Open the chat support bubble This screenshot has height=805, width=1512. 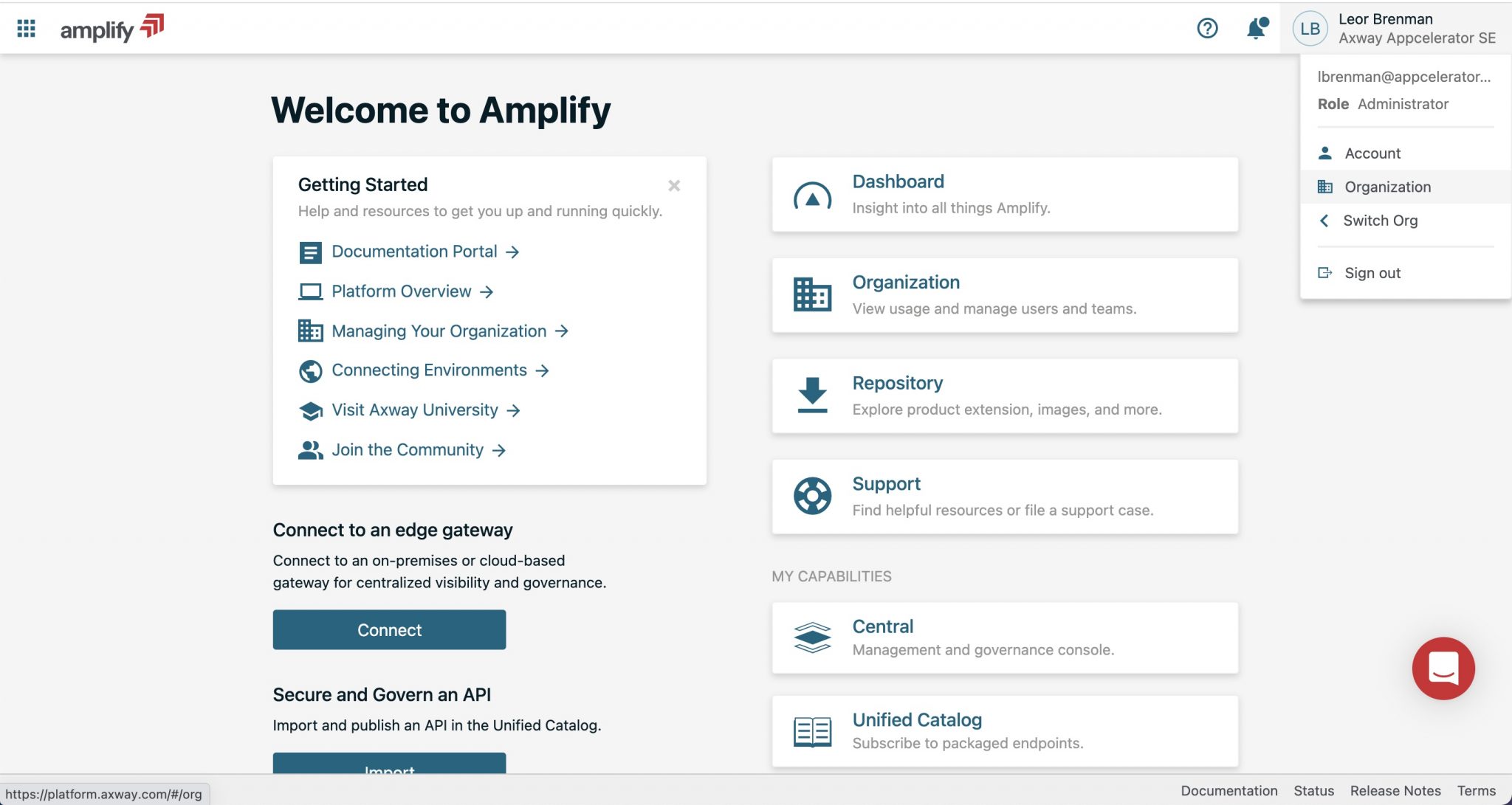[1443, 668]
